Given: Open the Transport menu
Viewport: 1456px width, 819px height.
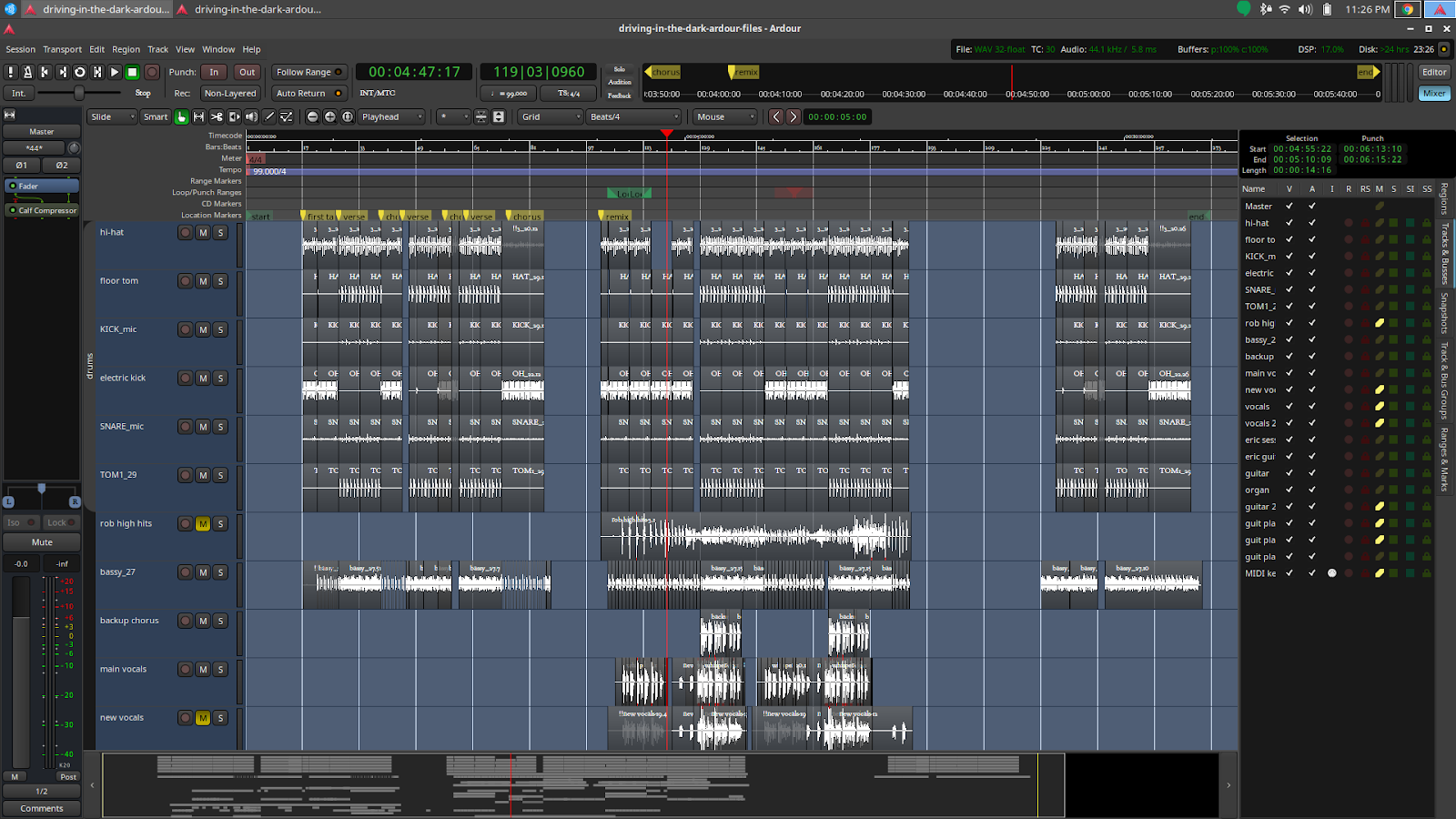Looking at the screenshot, I should coord(62,49).
